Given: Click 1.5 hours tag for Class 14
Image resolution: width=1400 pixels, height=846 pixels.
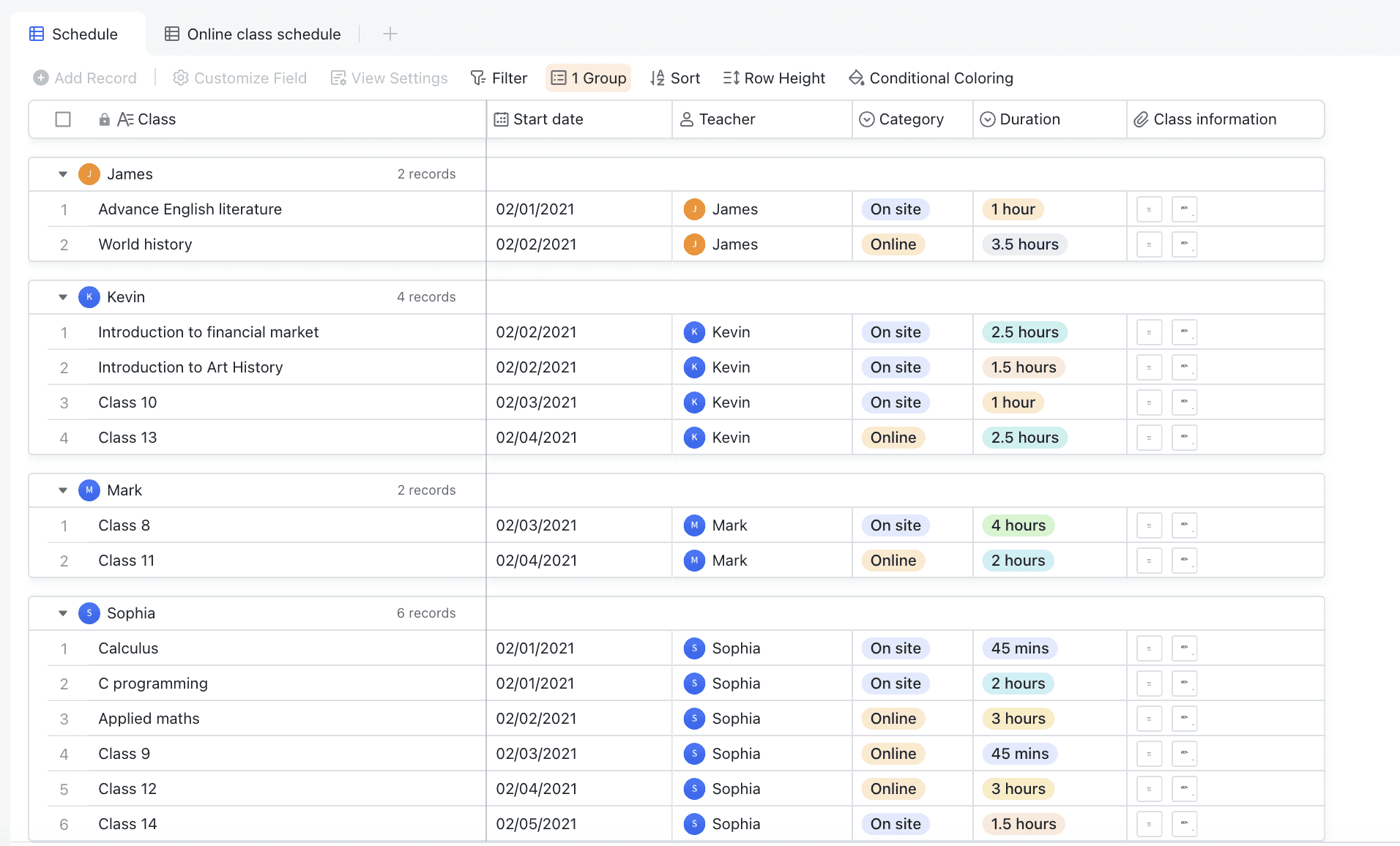Looking at the screenshot, I should pyautogui.click(x=1024, y=824).
